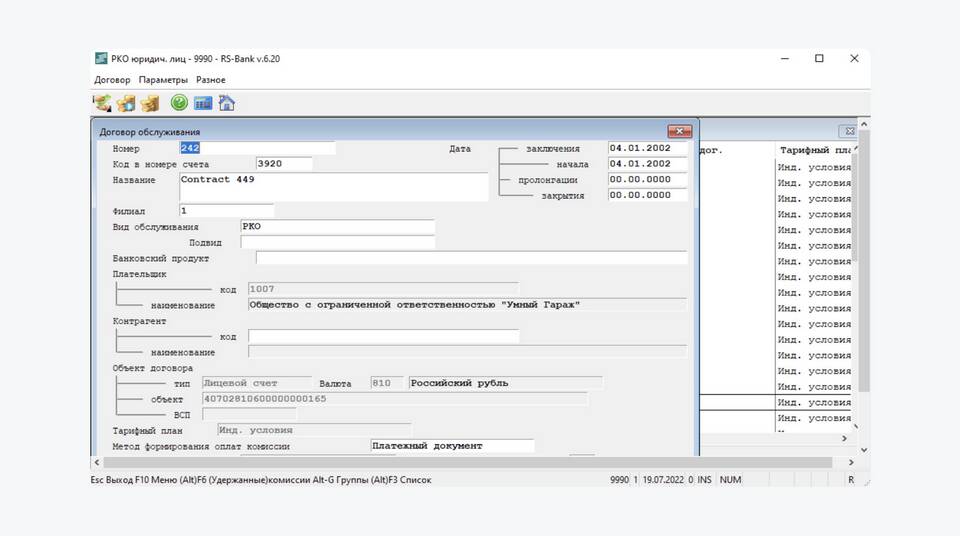The image size is (960, 536).
Task: Open the Договор menu
Action: (112, 80)
